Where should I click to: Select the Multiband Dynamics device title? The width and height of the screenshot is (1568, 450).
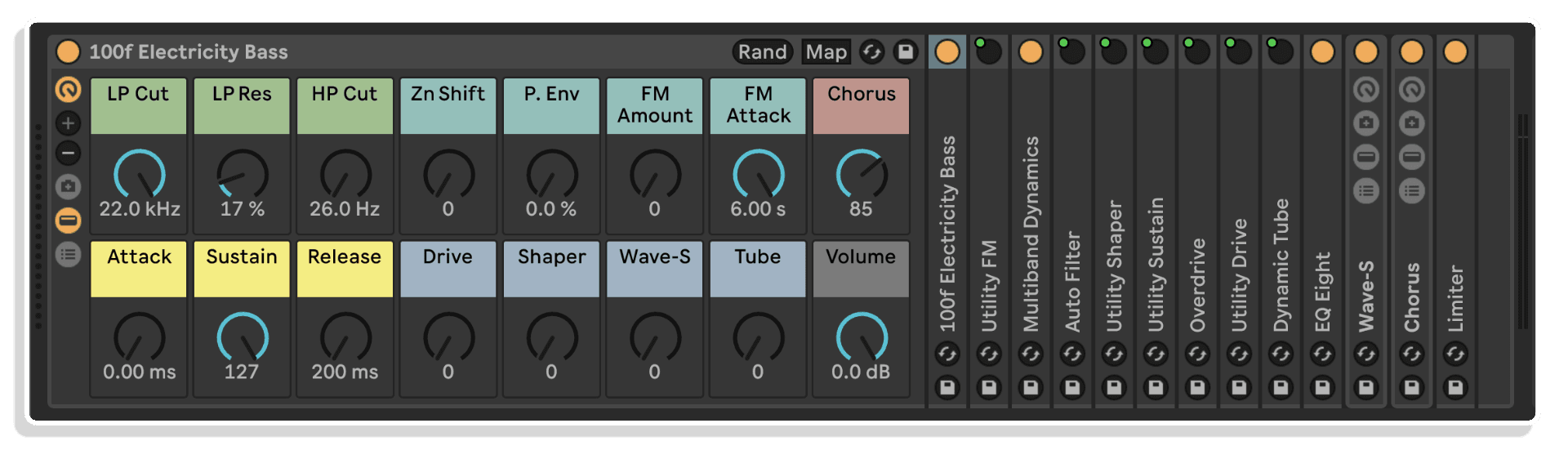1031,234
